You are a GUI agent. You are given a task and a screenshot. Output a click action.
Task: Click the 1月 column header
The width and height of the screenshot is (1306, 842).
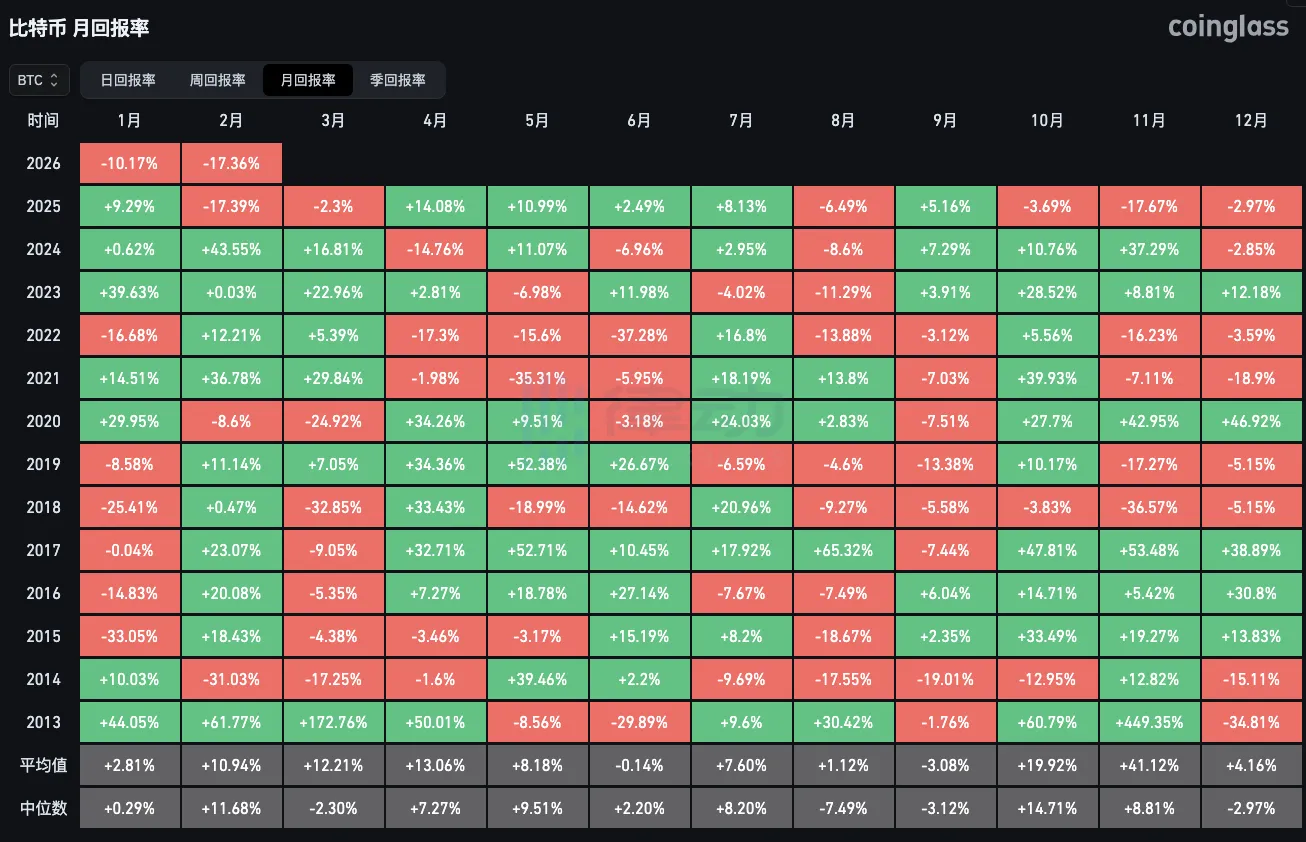click(129, 120)
